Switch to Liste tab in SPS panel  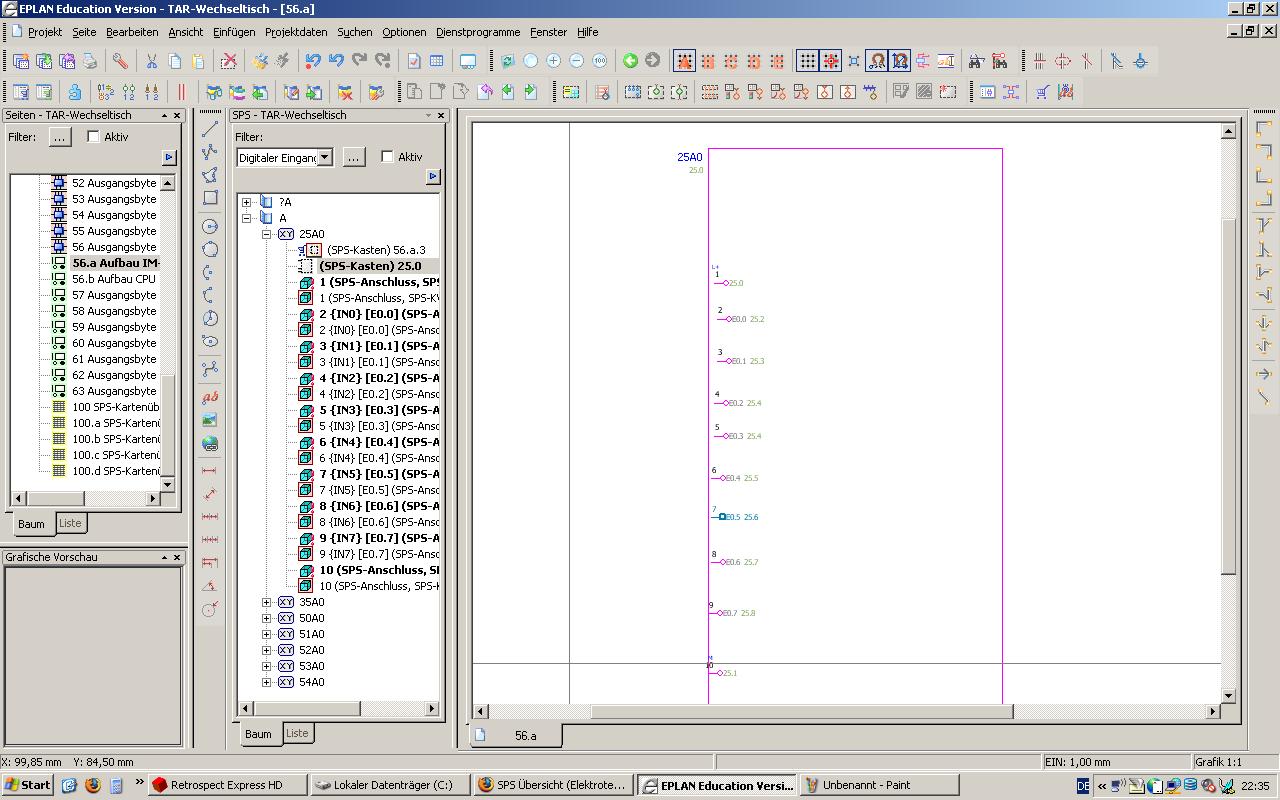pyautogui.click(x=297, y=733)
